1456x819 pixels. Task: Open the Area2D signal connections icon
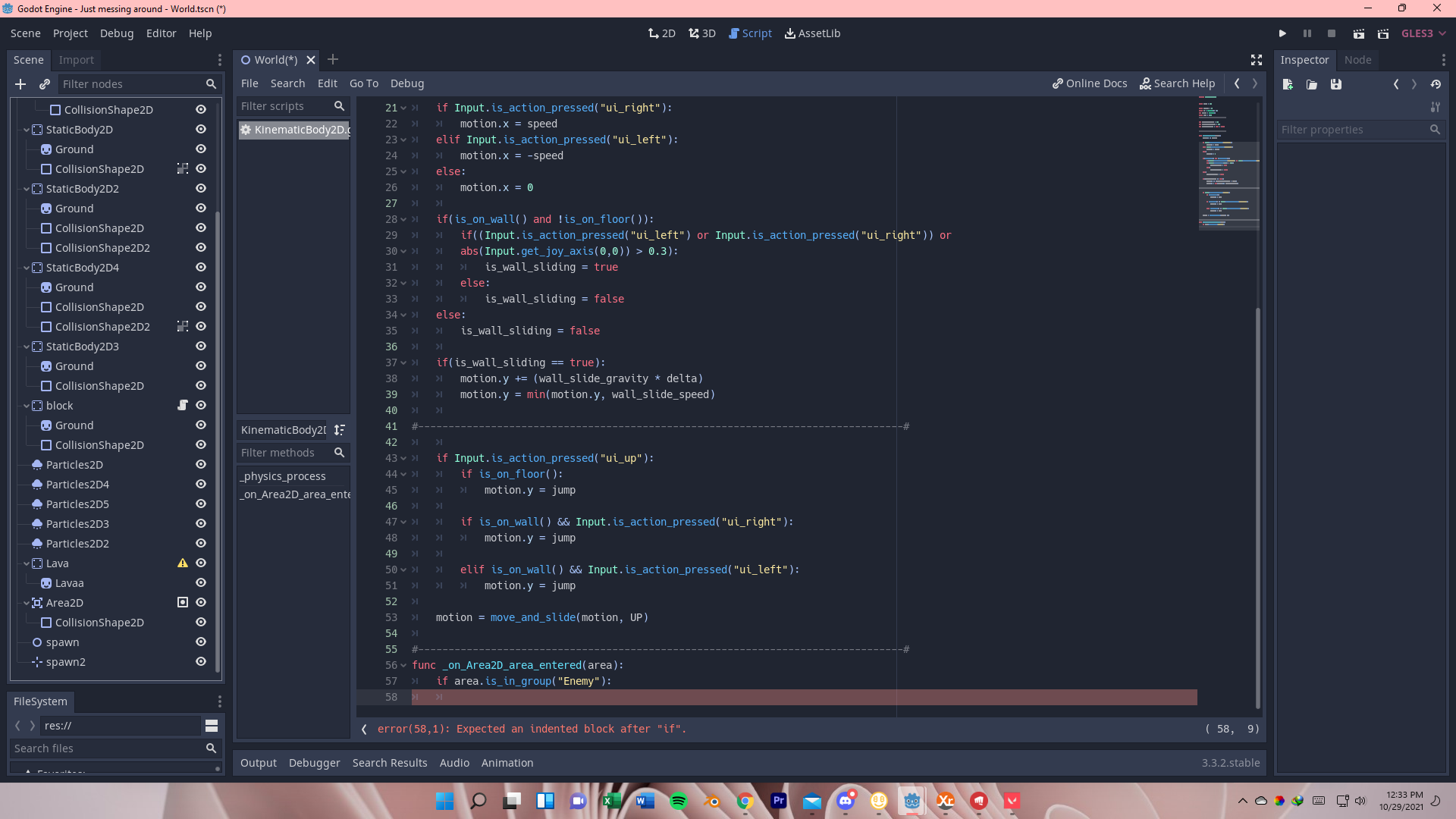point(182,603)
